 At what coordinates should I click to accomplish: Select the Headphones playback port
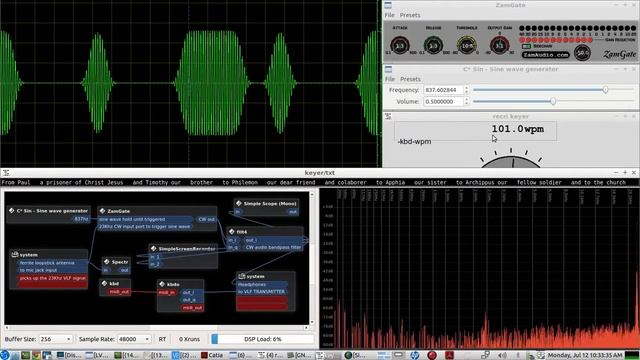pos(262,284)
